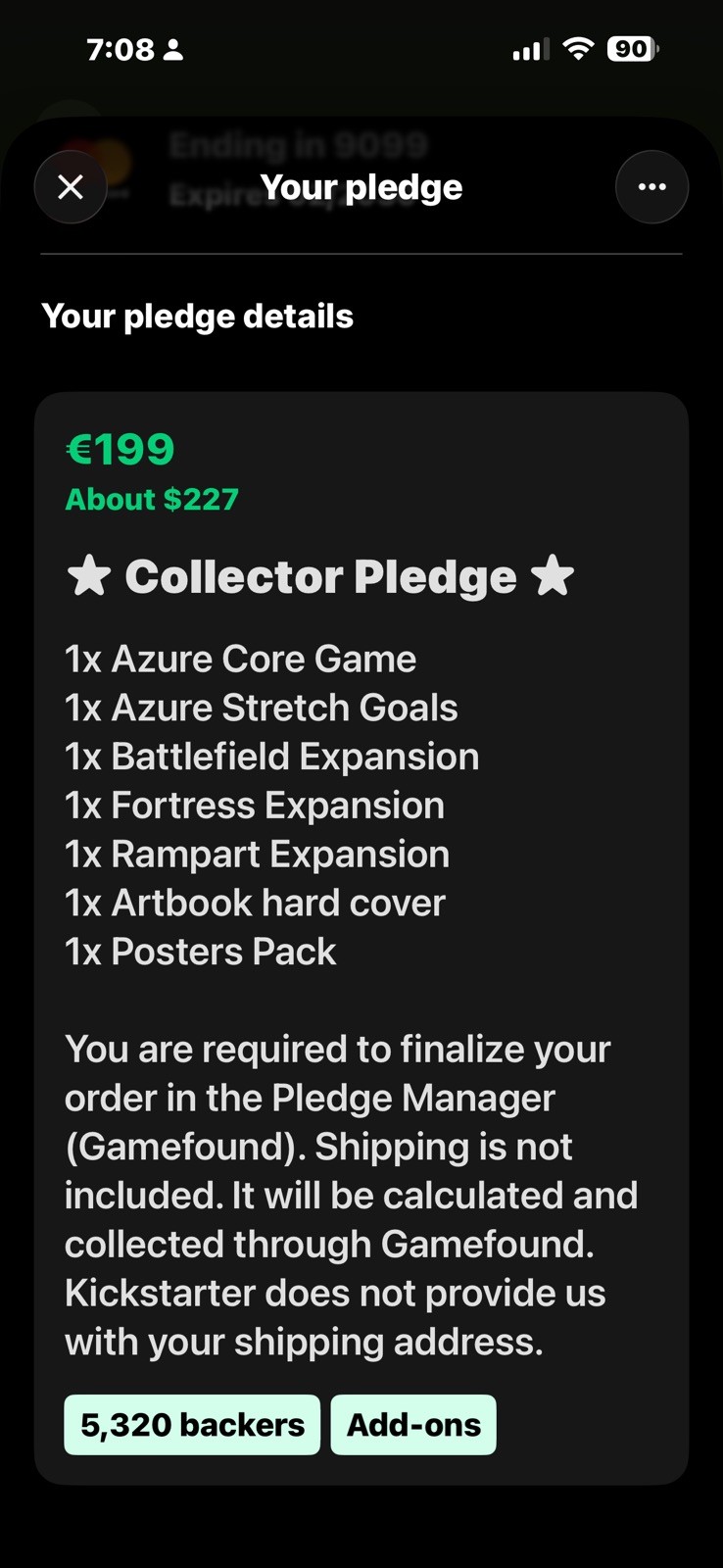
Task: Tap the Pledge Manager shipping notice paragraph
Action: (x=352, y=1195)
